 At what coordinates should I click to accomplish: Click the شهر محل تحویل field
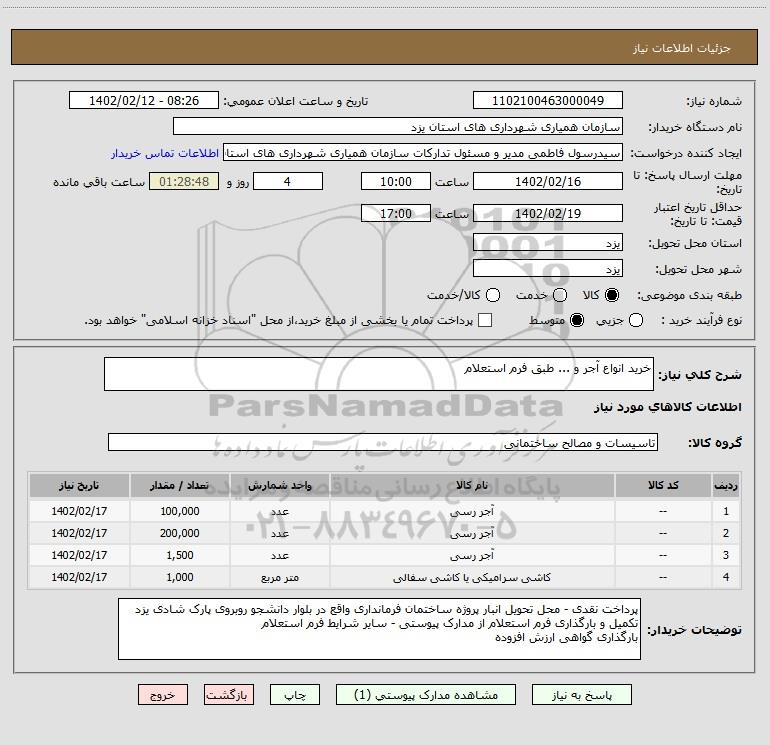click(548, 269)
